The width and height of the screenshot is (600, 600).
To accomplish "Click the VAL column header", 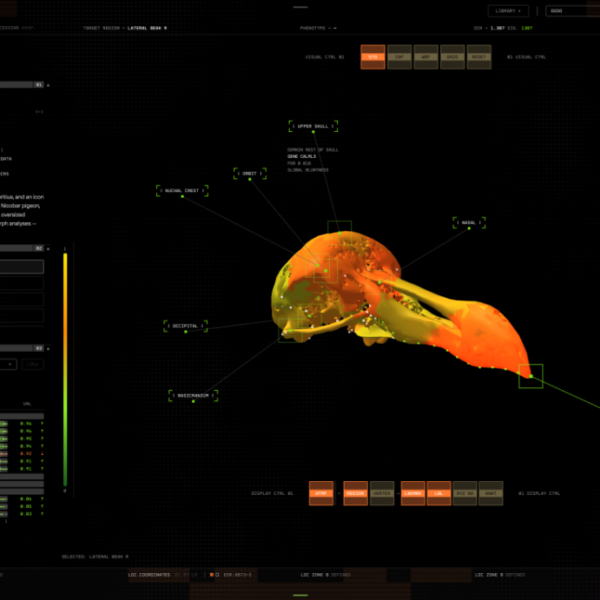I will click(x=27, y=404).
